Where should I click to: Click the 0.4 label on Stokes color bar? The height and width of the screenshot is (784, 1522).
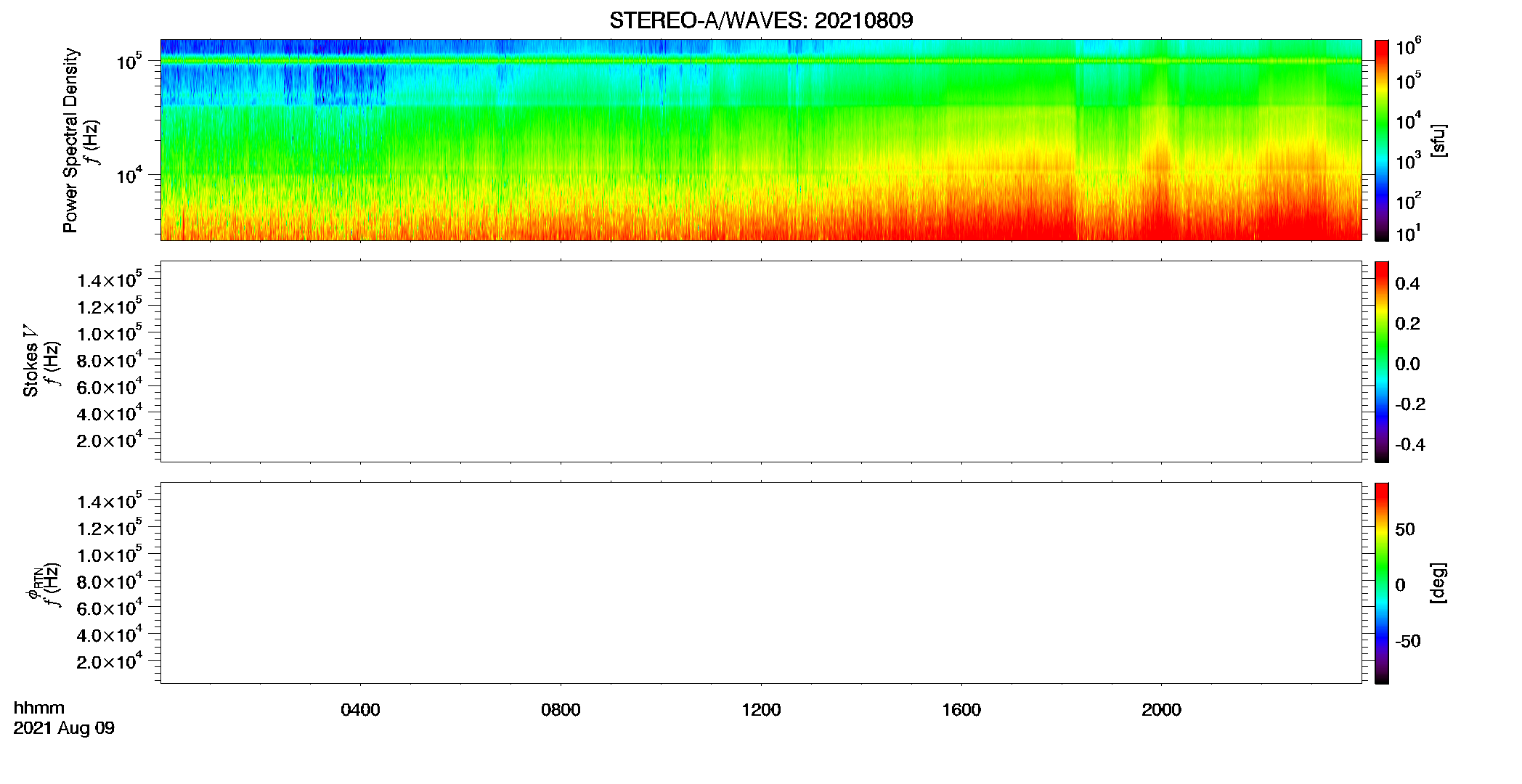[1407, 284]
